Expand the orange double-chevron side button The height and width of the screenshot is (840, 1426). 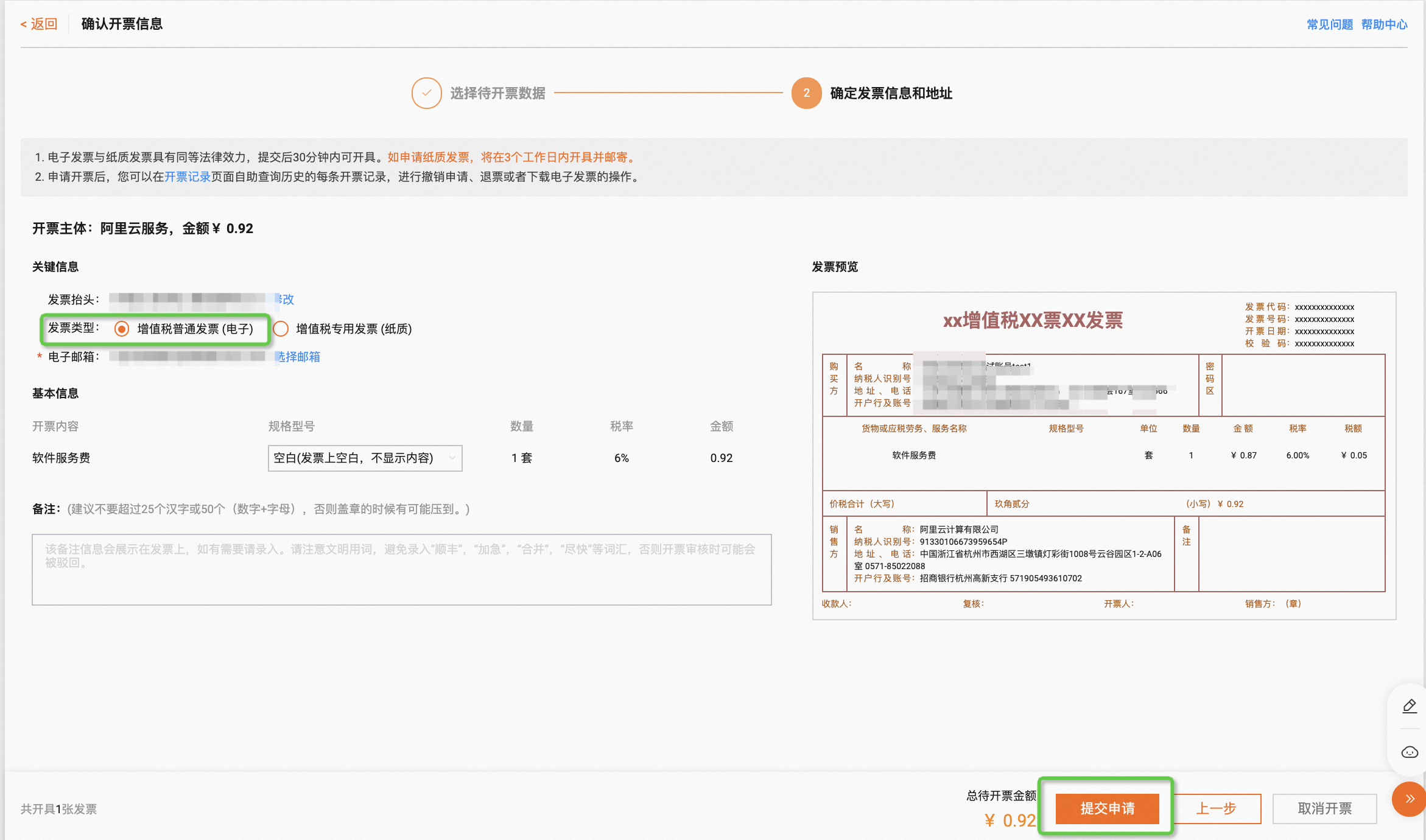[1409, 799]
